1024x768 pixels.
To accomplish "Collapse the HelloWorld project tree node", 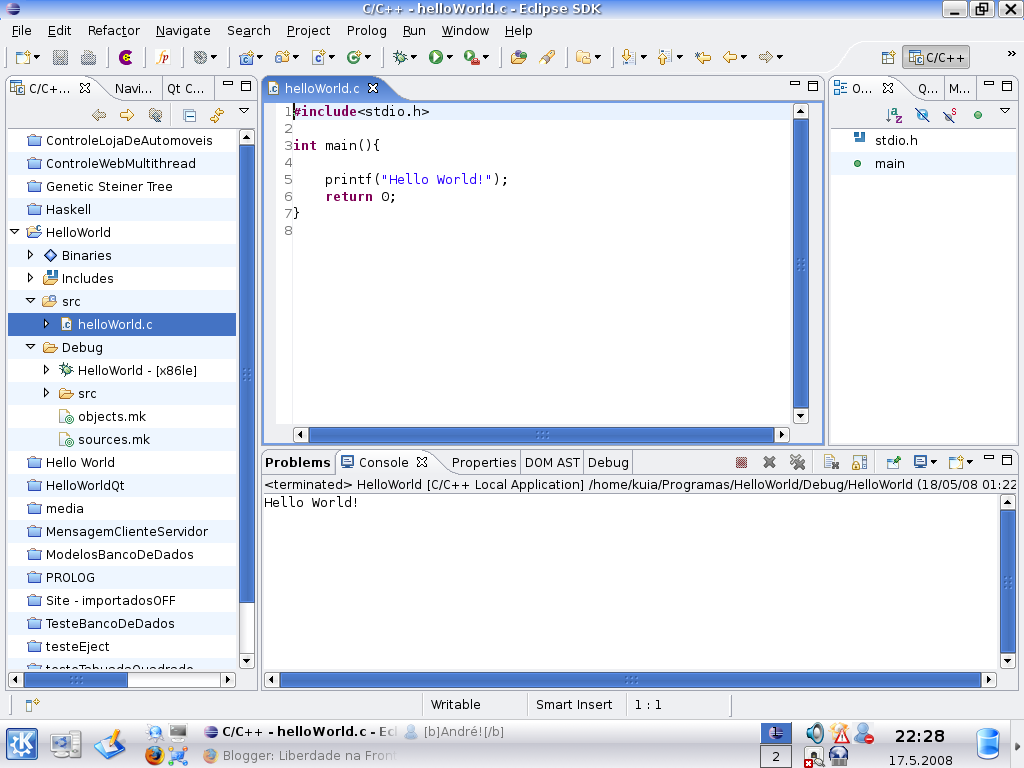I will 14,232.
